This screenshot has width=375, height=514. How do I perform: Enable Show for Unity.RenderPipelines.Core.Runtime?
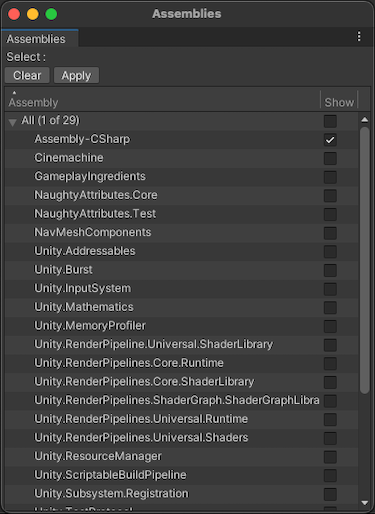point(330,364)
